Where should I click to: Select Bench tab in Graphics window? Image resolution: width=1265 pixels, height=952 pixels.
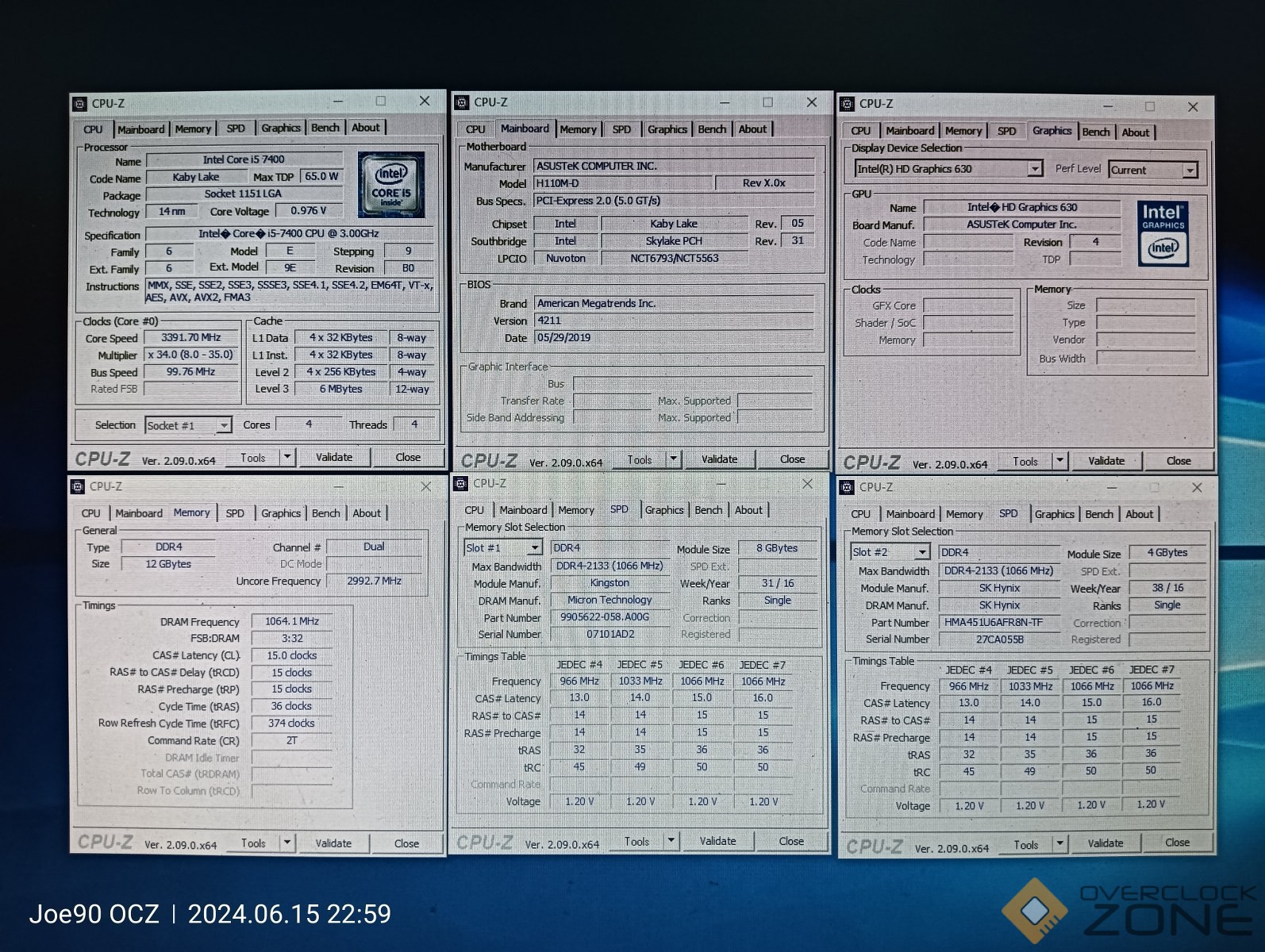point(1096,132)
